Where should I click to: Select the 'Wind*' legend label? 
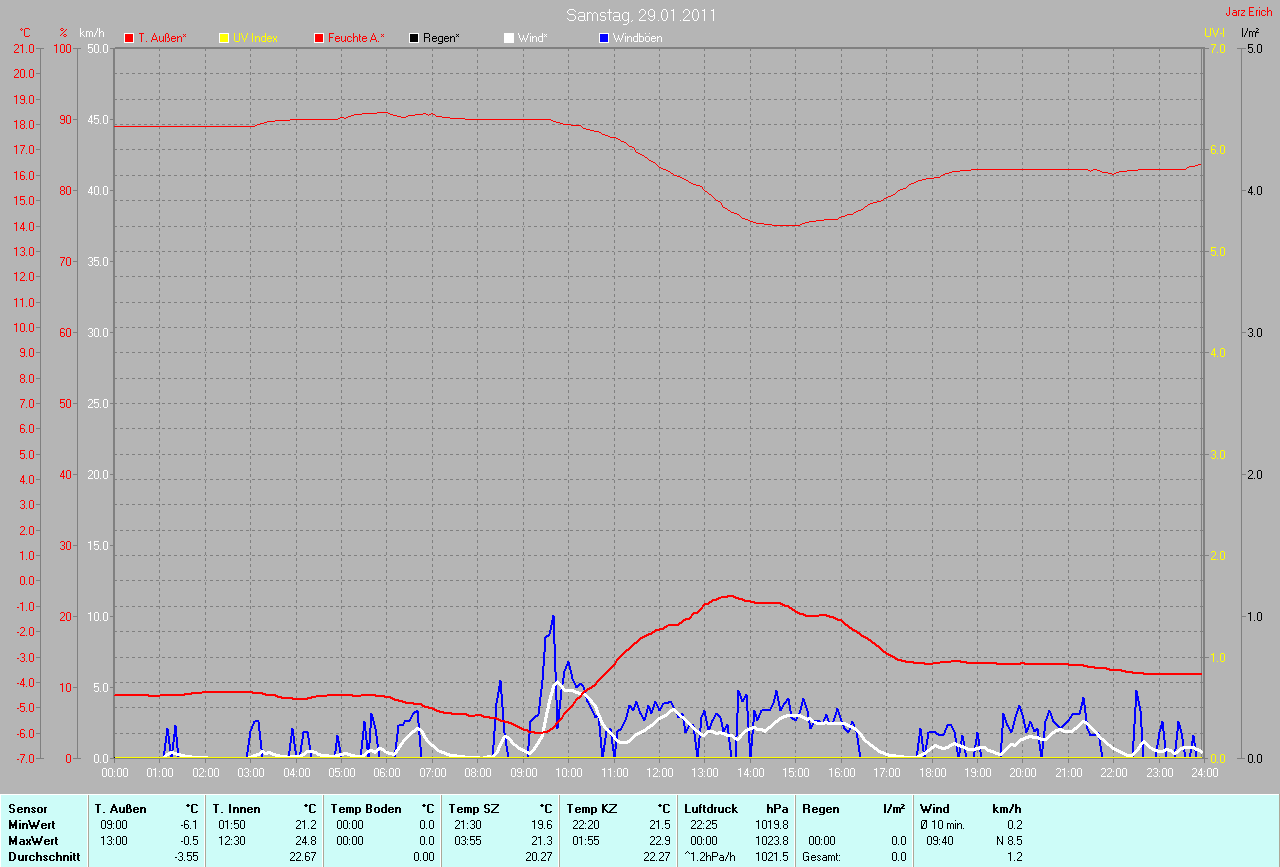point(532,38)
